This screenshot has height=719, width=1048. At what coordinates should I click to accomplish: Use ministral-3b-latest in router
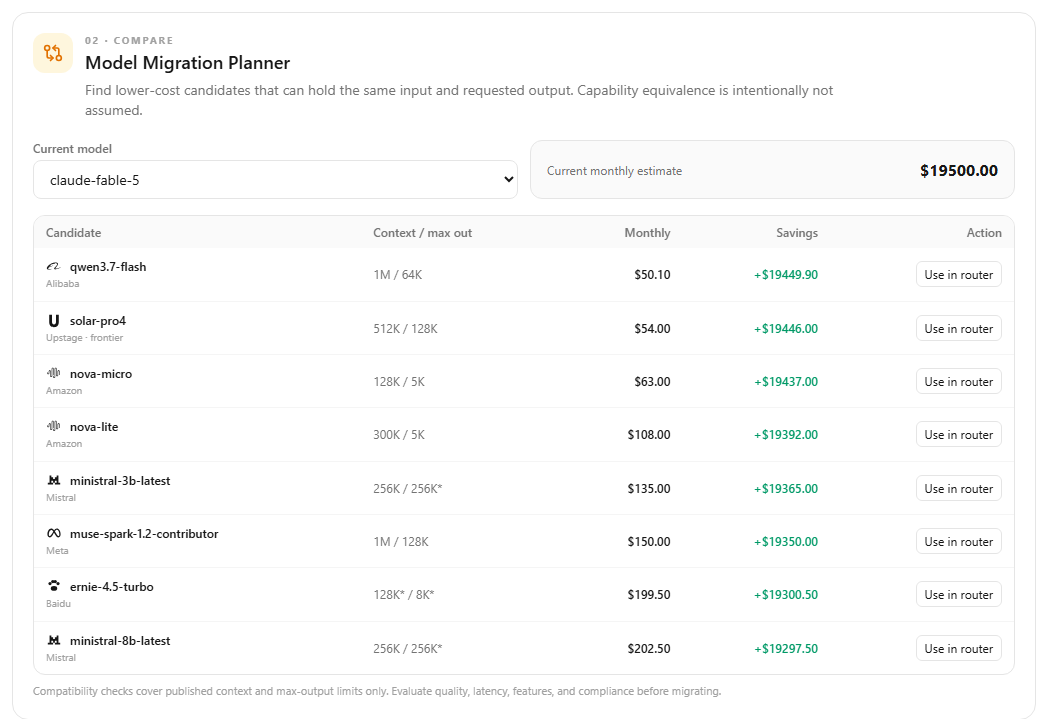[958, 488]
